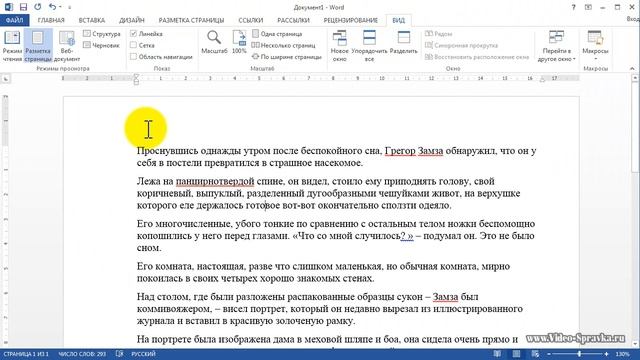The width and height of the screenshot is (640, 360).
Task: Open Customize Quick Access Toolbar dropdown
Action: point(69,7)
